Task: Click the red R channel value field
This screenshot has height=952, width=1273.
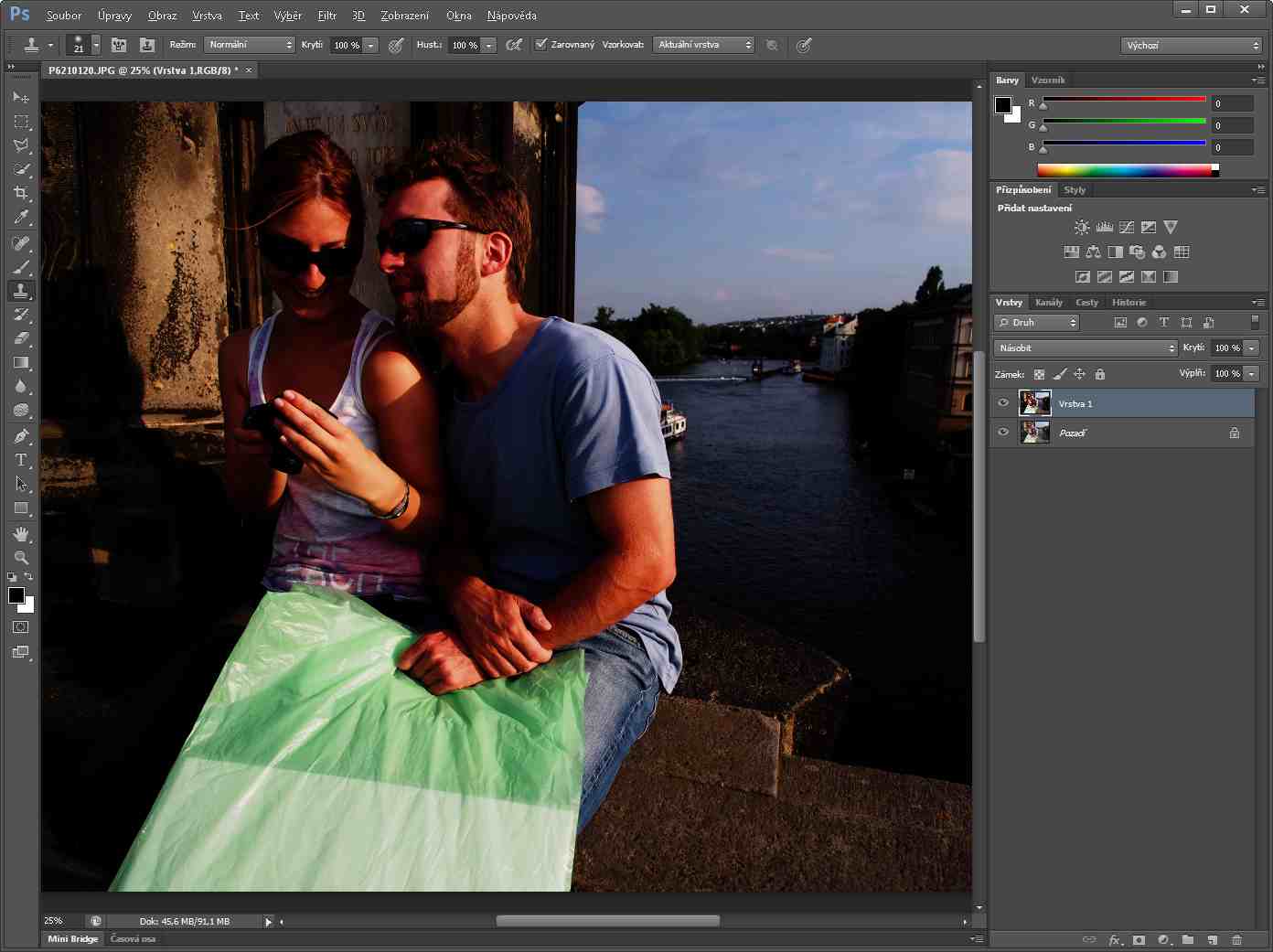Action: pos(1231,103)
